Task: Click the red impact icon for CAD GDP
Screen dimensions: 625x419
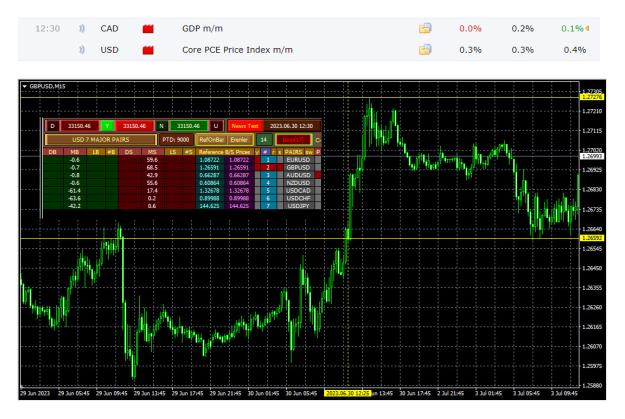Action: click(148, 29)
